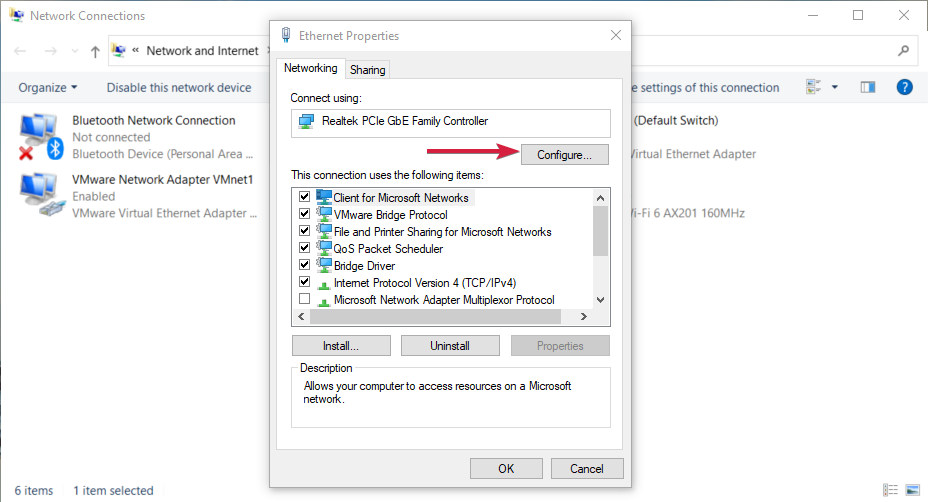Click the Configure button
The height and width of the screenshot is (502, 928).
[x=565, y=155]
